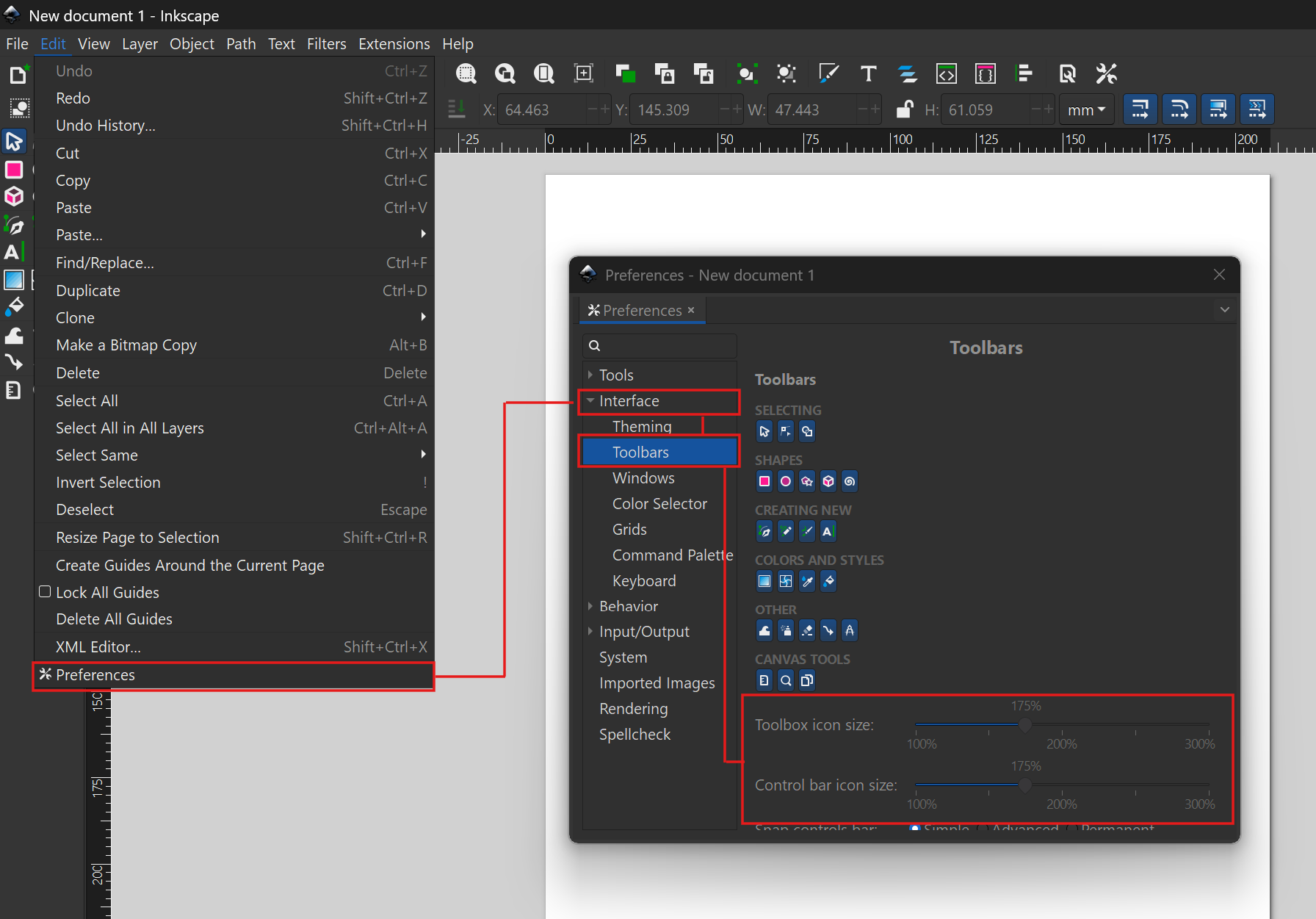Click Zoom to fit drawing icon

[x=505, y=73]
